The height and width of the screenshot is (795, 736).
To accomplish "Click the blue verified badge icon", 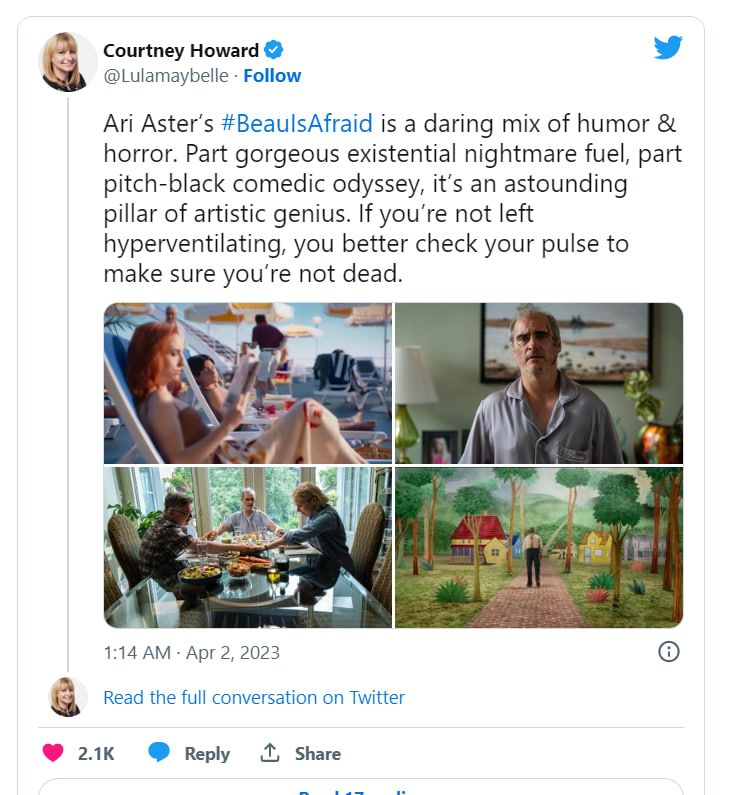I will pyautogui.click(x=273, y=50).
